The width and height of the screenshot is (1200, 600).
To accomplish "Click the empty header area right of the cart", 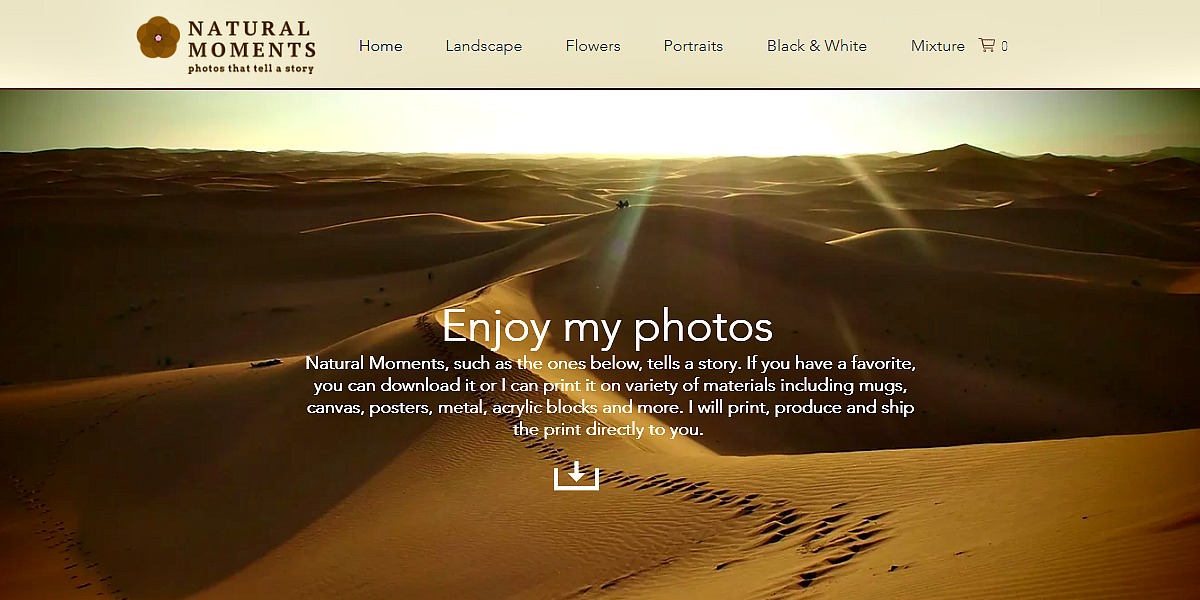I will [x=1100, y=44].
